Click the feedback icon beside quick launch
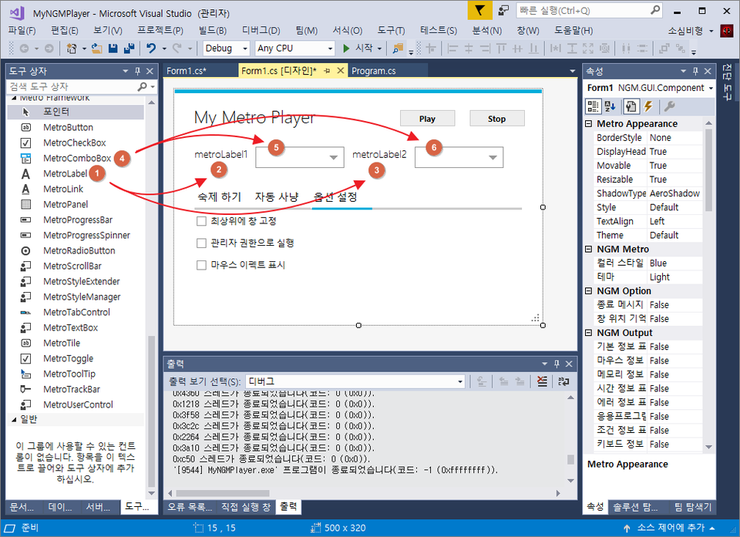Viewport: 740px width, 537px height. pyautogui.click(x=504, y=10)
